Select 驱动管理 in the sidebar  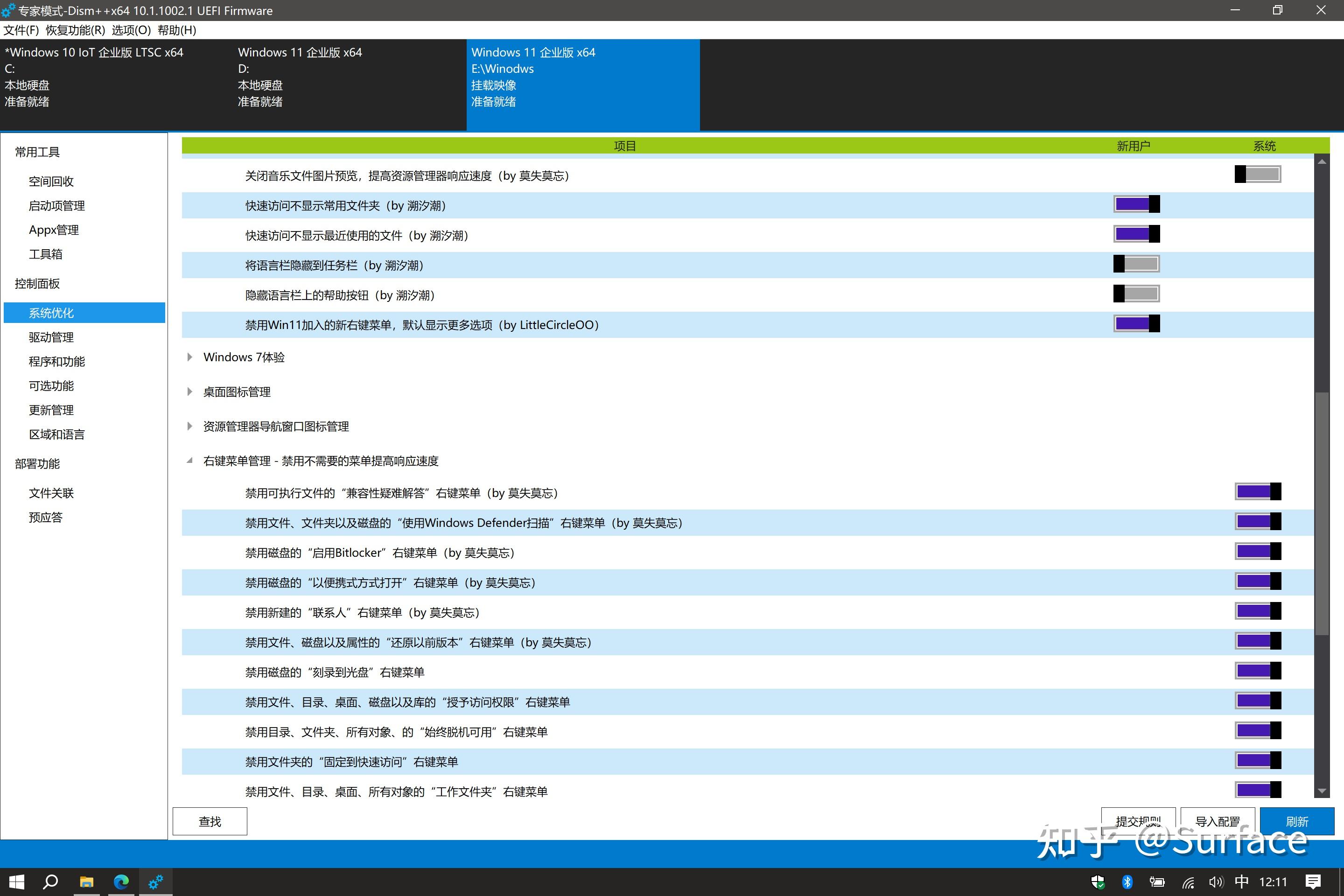click(50, 336)
